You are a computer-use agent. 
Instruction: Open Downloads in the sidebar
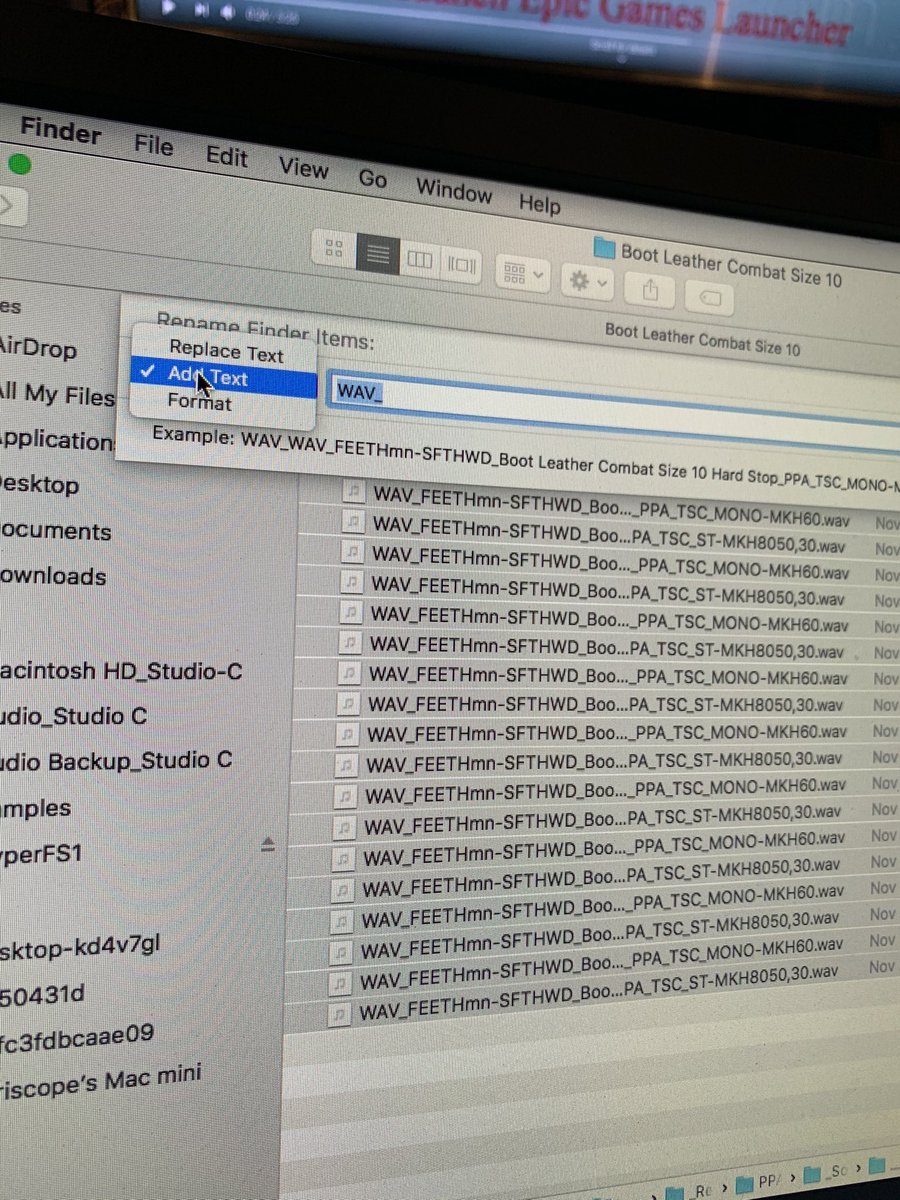[x=53, y=577]
